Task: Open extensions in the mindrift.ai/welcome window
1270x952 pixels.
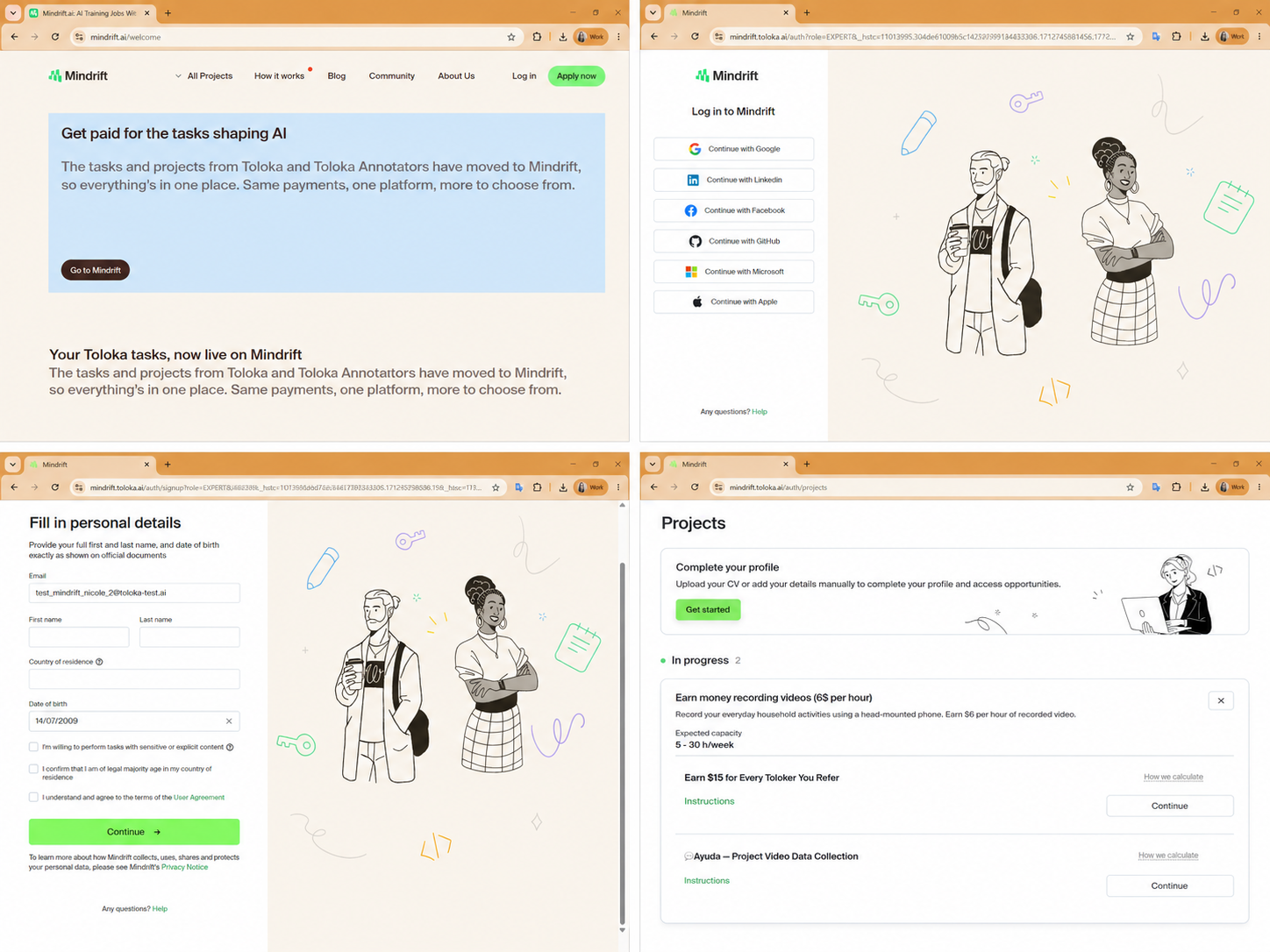Action: pos(537,37)
